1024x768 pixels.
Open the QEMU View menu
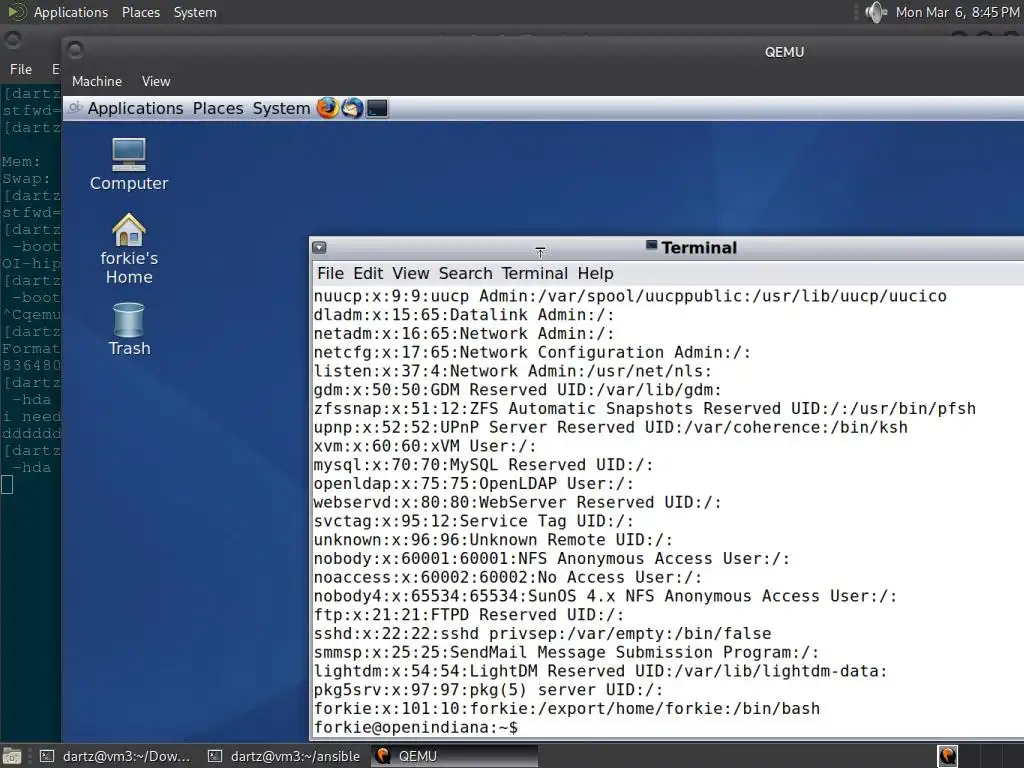[x=156, y=81]
